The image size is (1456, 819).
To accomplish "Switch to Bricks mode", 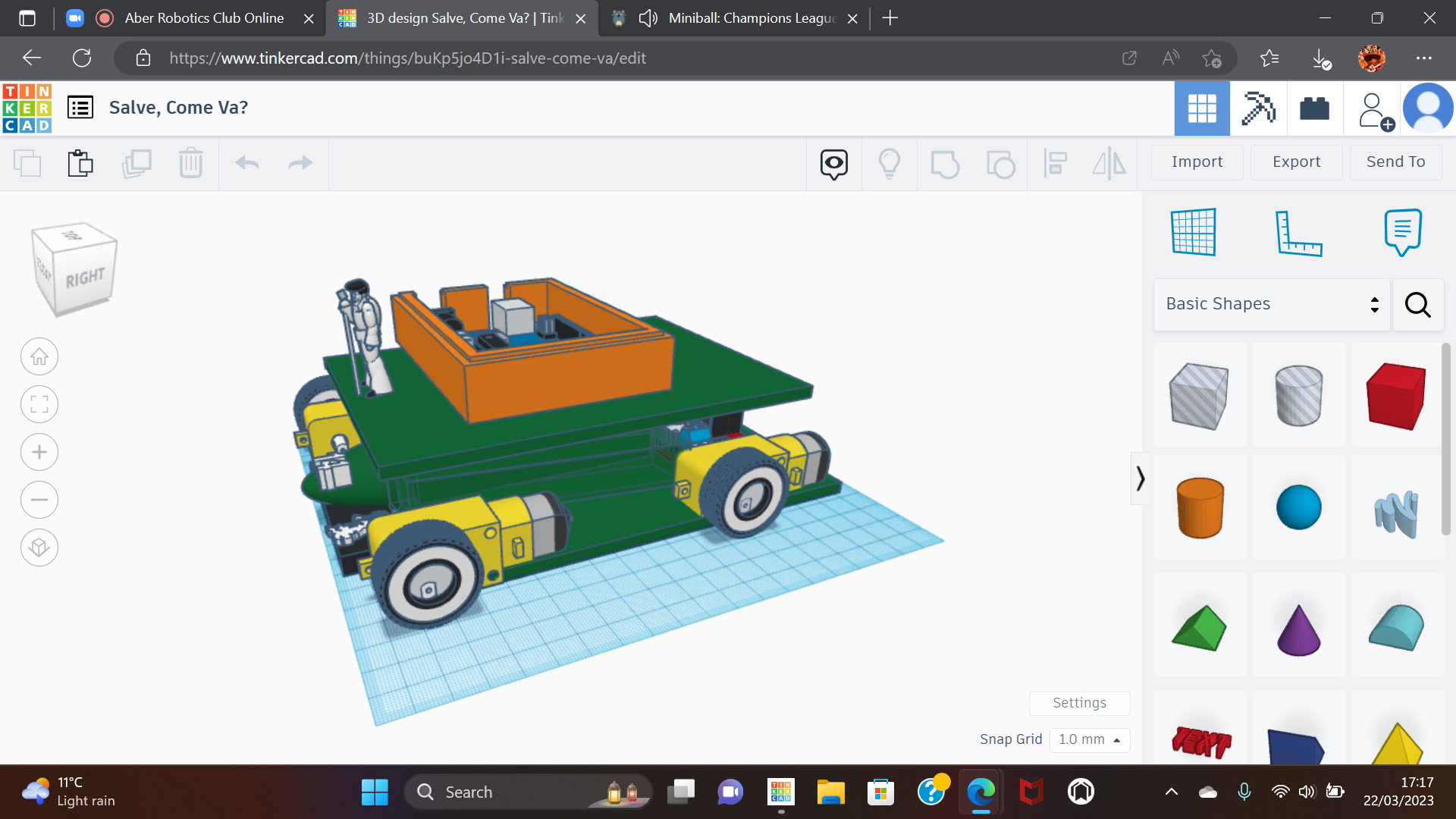I will (x=1314, y=108).
